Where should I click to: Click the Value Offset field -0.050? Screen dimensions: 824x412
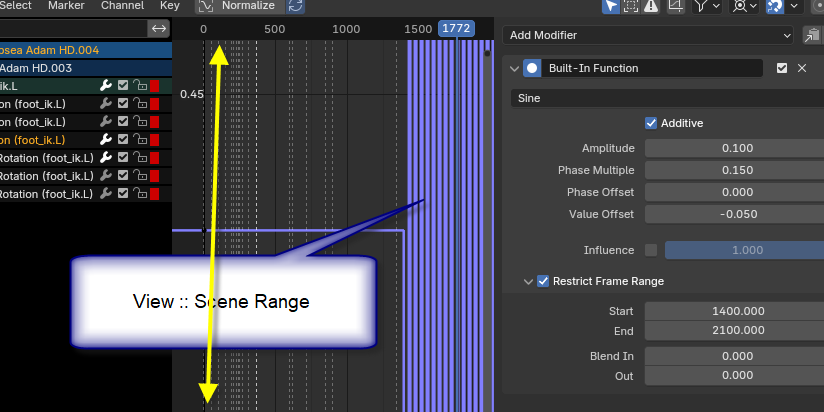(x=735, y=214)
